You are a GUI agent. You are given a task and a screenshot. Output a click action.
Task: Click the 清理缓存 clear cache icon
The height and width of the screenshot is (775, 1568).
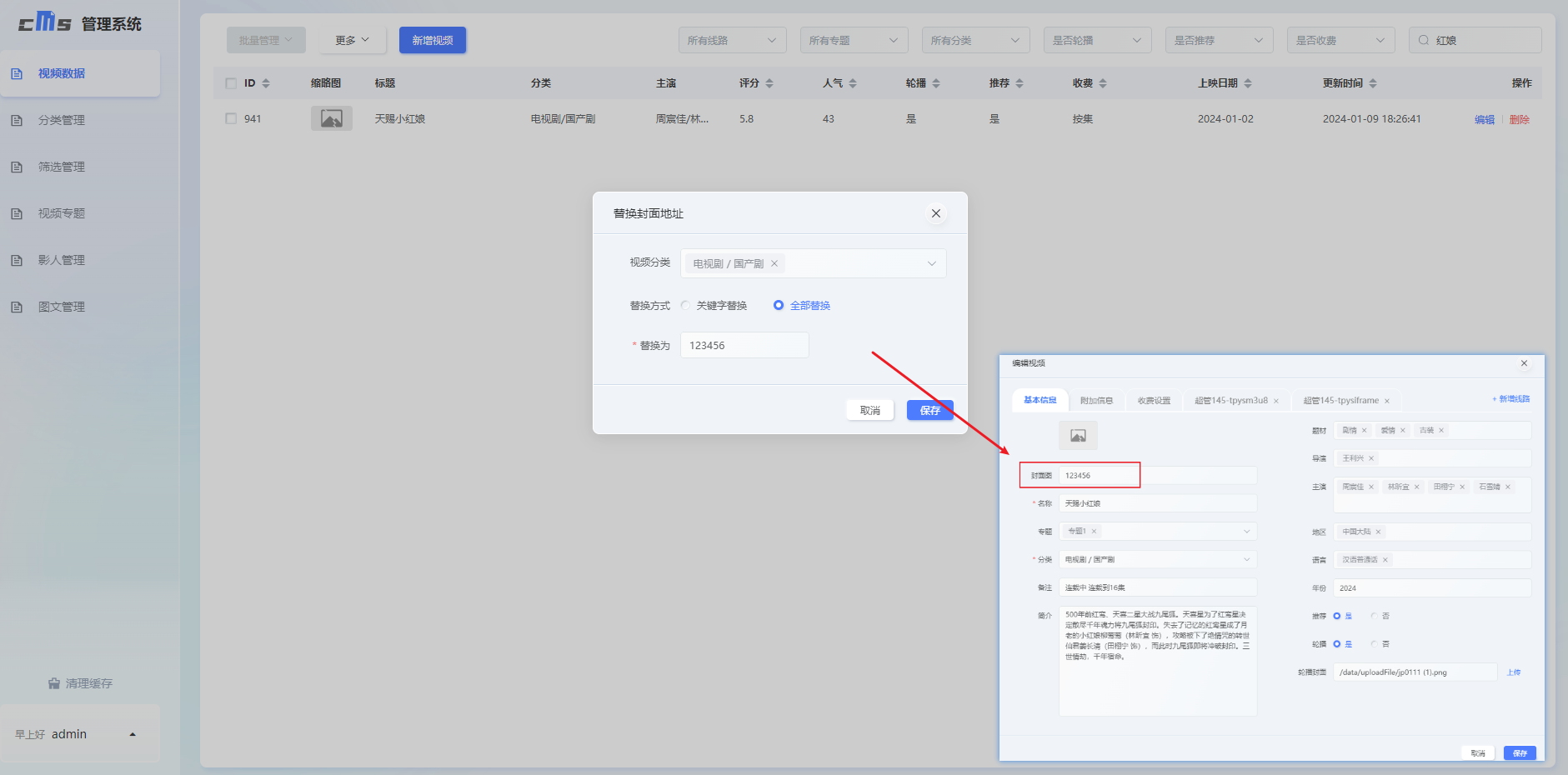coord(54,683)
